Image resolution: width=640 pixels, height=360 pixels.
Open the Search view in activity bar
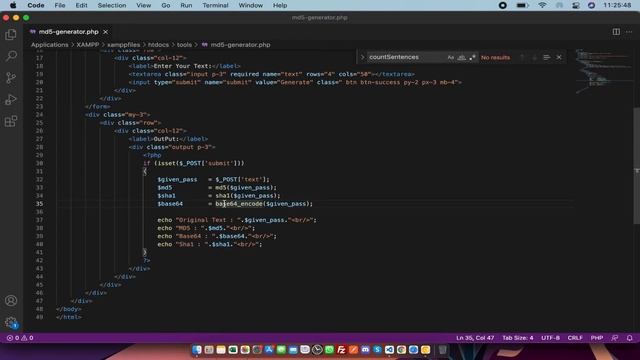pos(11,56)
